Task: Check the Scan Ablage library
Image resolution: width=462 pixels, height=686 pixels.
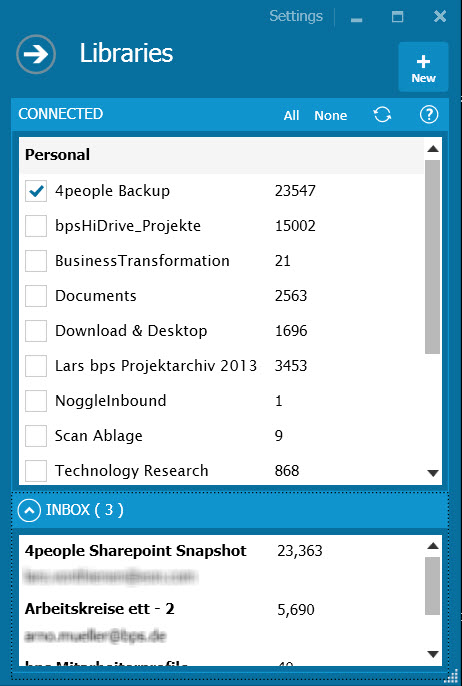Action: pyautogui.click(x=36, y=436)
